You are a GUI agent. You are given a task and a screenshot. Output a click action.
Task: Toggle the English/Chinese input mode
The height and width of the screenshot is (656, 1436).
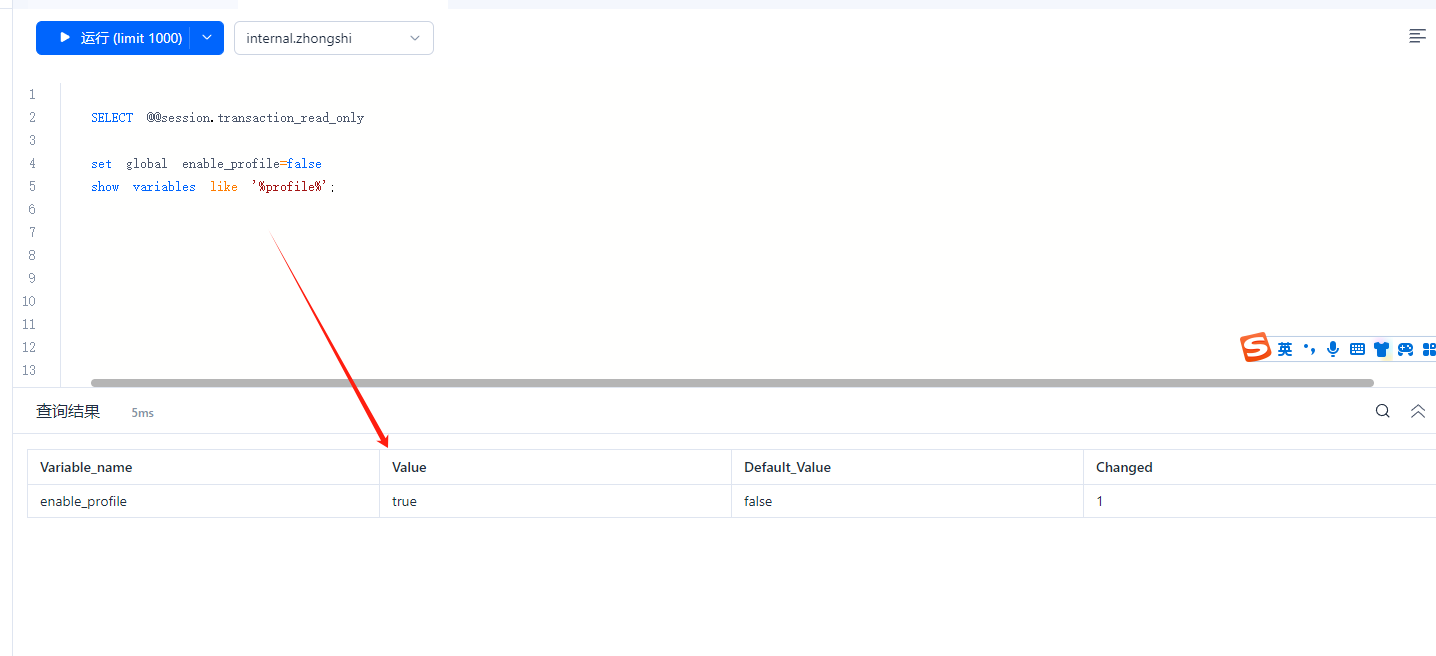point(1285,349)
